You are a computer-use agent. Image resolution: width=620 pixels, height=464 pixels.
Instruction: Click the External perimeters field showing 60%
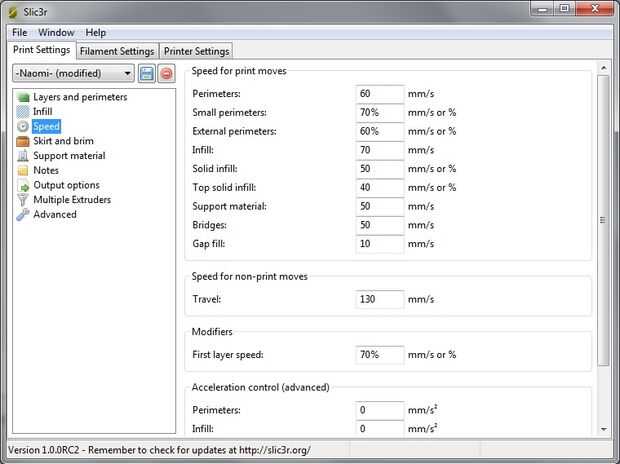click(380, 131)
